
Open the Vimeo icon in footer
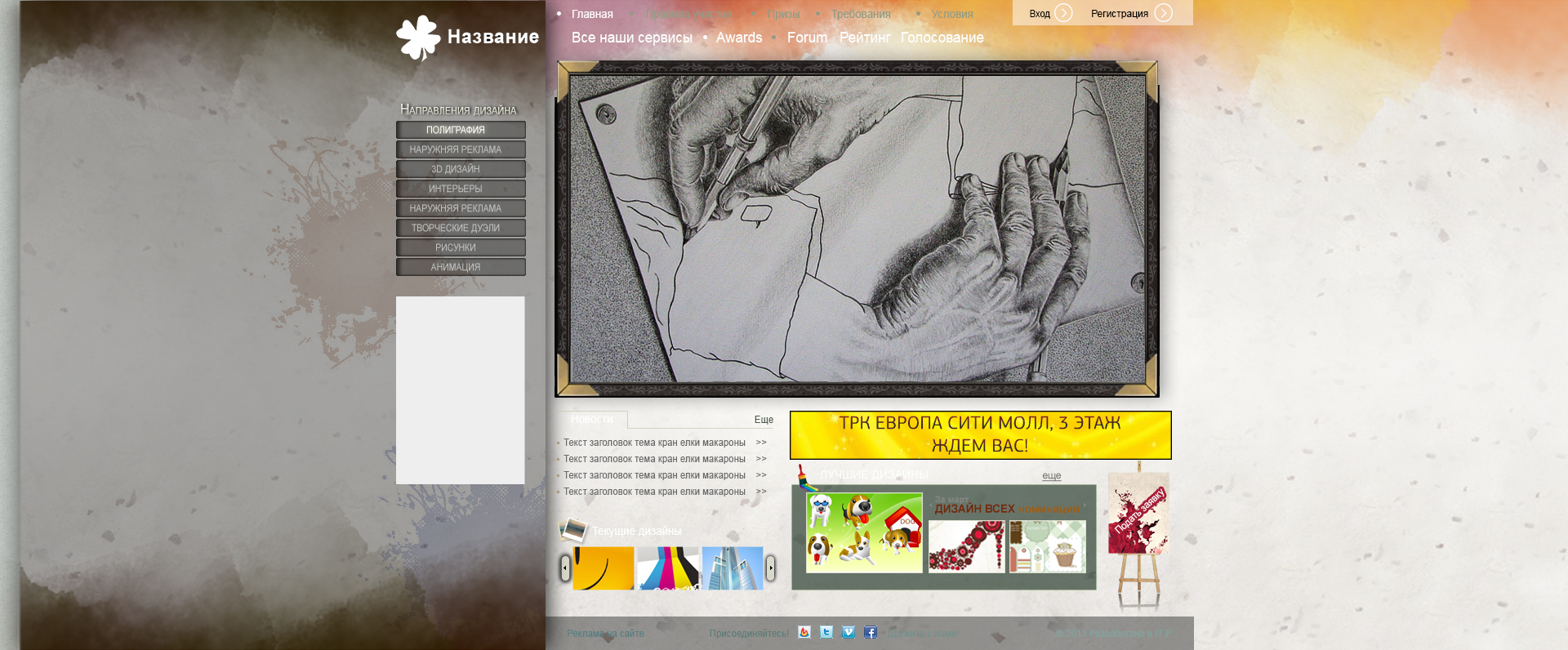pyautogui.click(x=849, y=632)
